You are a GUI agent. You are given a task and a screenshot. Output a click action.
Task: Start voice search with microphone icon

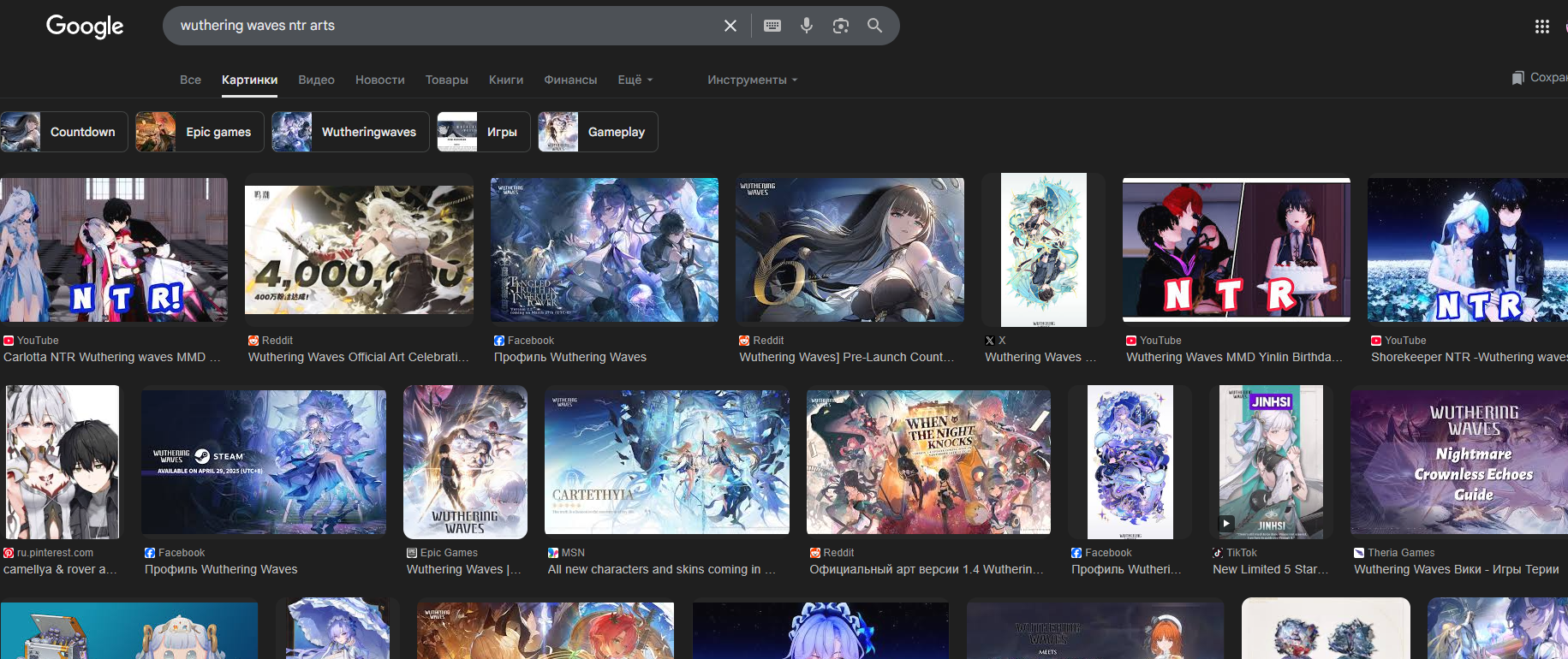pyautogui.click(x=807, y=26)
